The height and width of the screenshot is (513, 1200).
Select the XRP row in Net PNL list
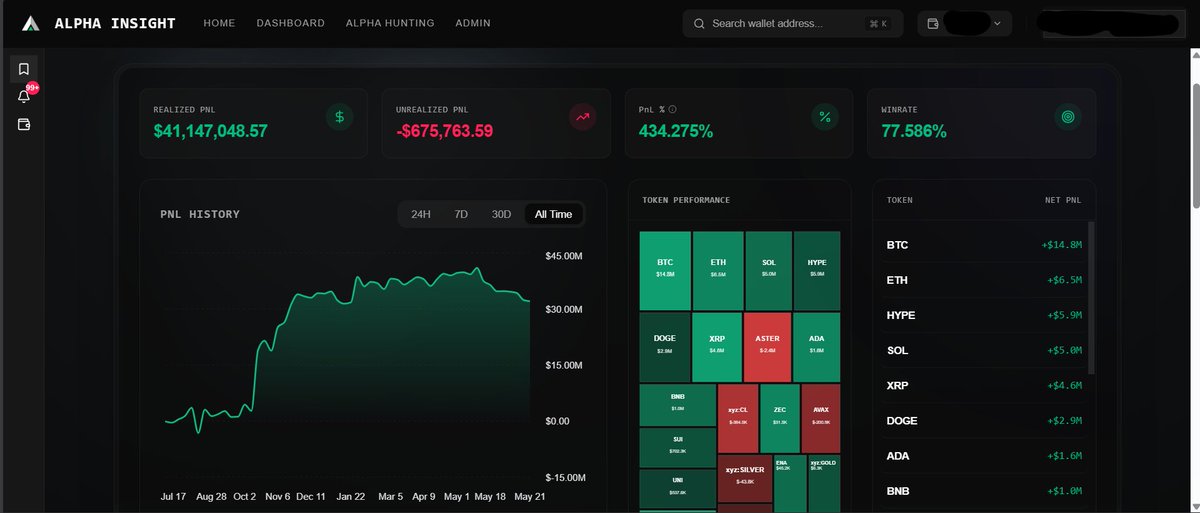tap(984, 385)
